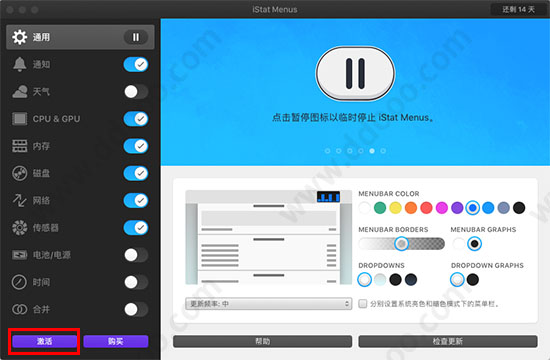Open the 更新频率 dropdown
The image size is (550, 360).
pyautogui.click(x=268, y=304)
